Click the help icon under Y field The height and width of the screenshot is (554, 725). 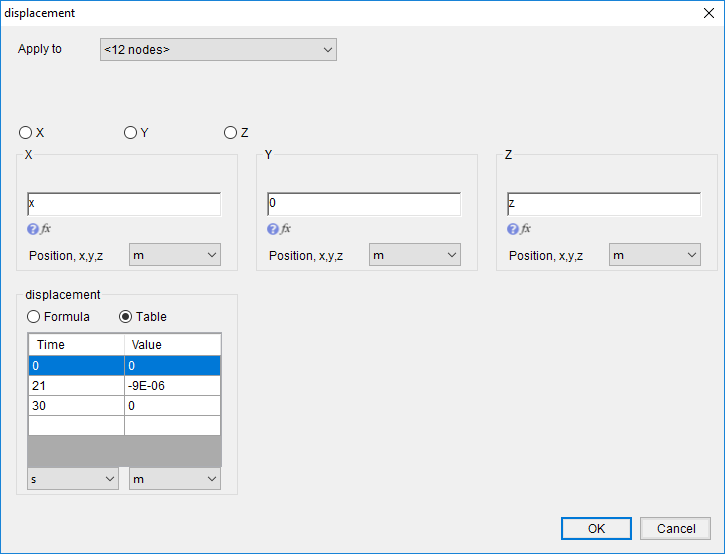273,229
